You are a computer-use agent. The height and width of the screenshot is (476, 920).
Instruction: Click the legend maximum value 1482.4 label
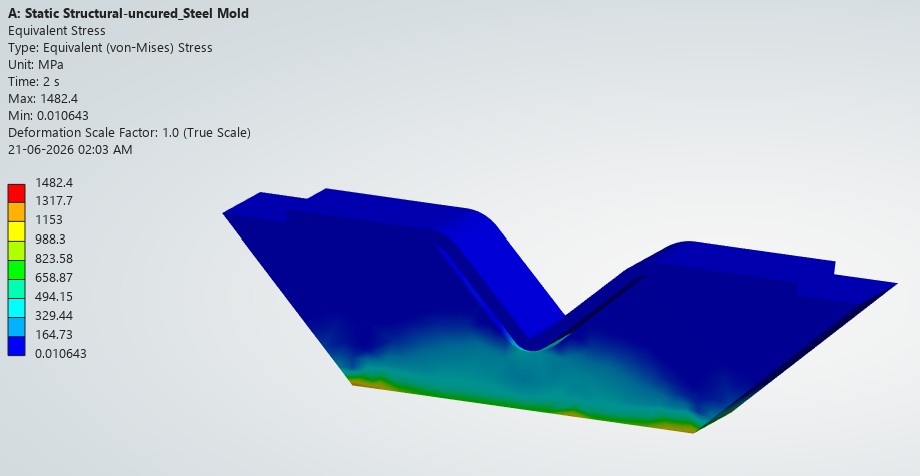pyautogui.click(x=54, y=183)
